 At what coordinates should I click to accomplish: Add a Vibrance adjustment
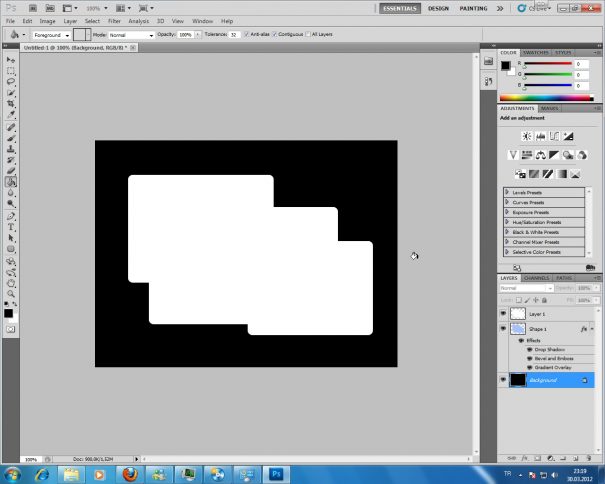tap(513, 155)
